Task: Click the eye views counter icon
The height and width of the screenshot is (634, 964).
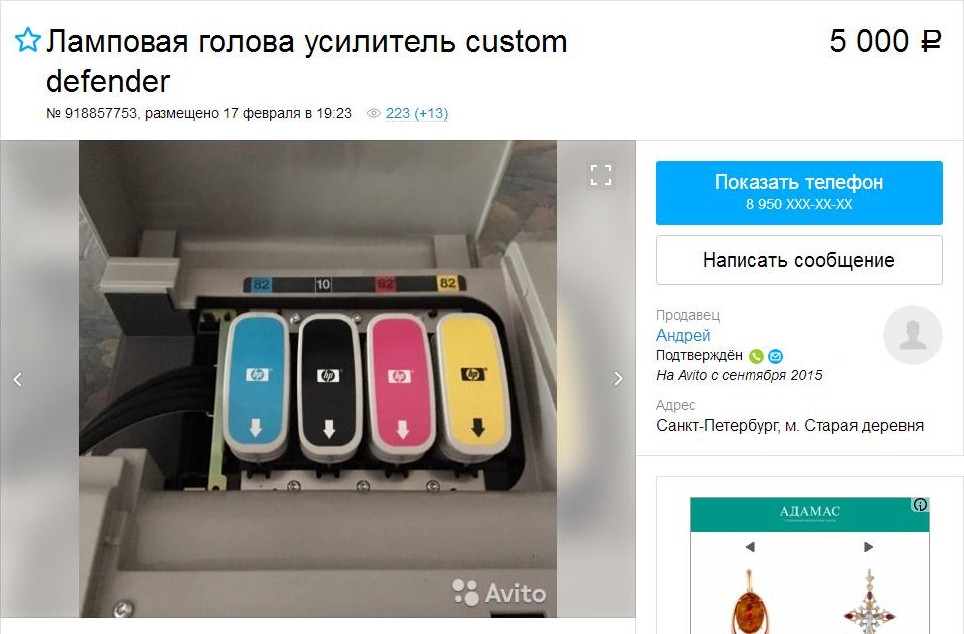Action: pyautogui.click(x=374, y=113)
